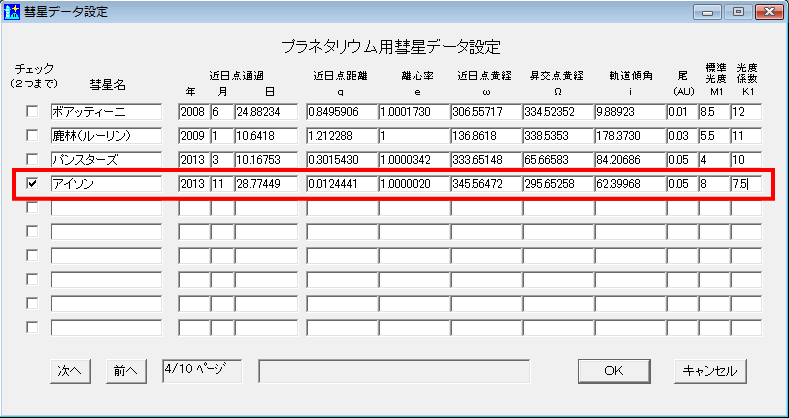Click eccentricity field with 1.0001730
The width and height of the screenshot is (789, 418).
click(412, 111)
